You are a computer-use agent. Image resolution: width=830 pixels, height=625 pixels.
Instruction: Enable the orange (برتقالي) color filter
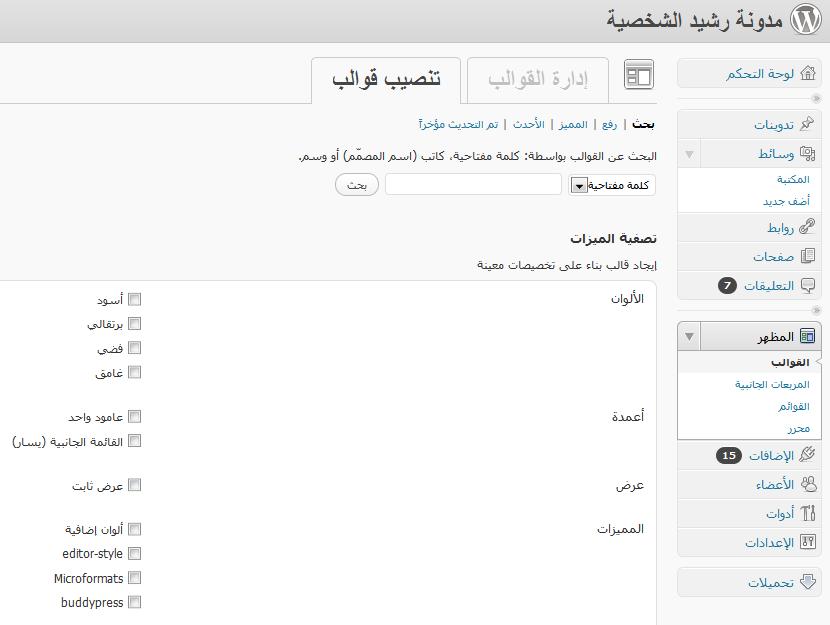tap(135, 324)
